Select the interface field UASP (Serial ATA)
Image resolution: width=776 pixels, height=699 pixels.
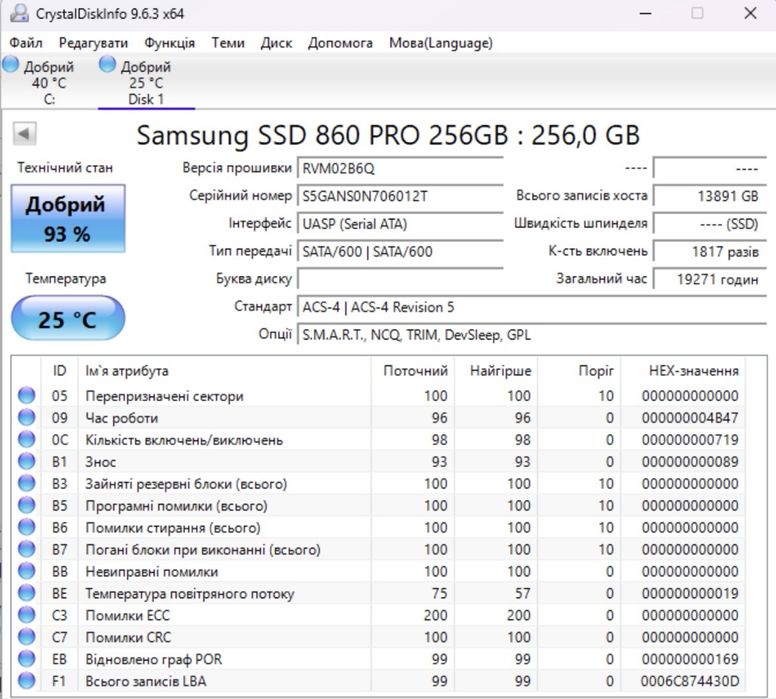tap(400, 224)
